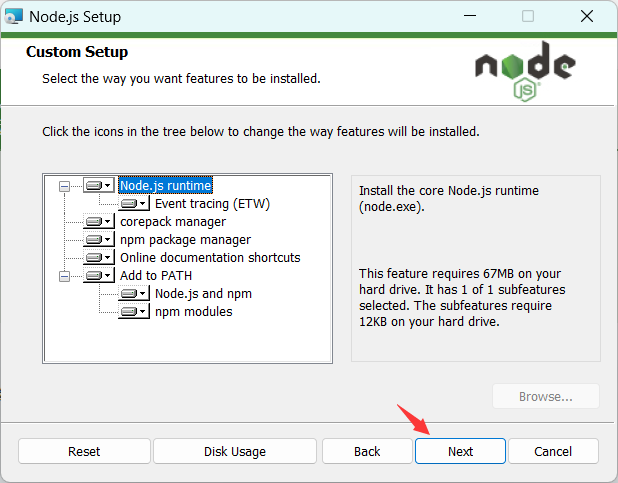Open install options for Add to PATH

[99, 275]
